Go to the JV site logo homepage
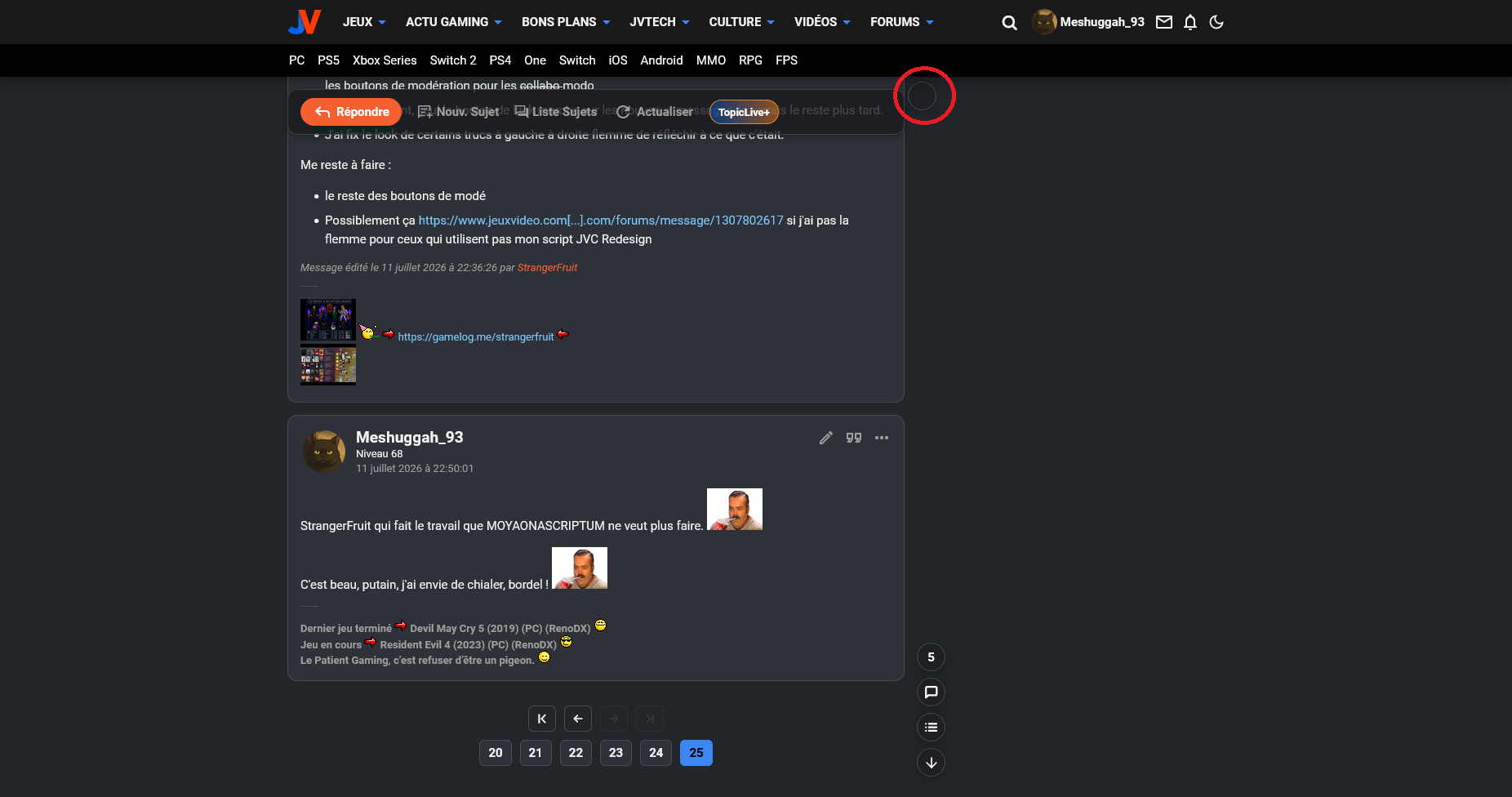The height and width of the screenshot is (797, 1512). pos(305,22)
